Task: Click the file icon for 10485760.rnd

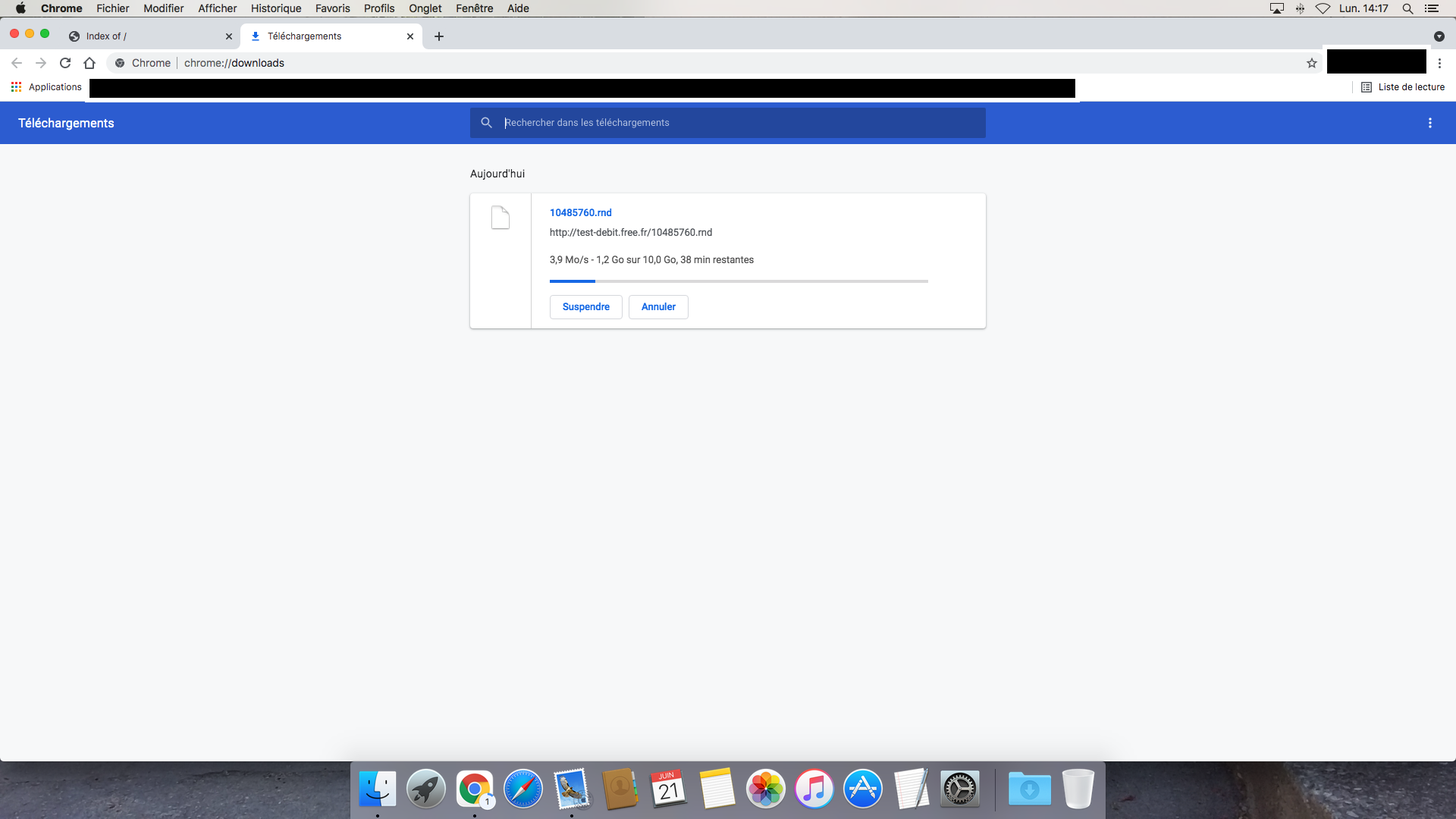Action: [500, 218]
